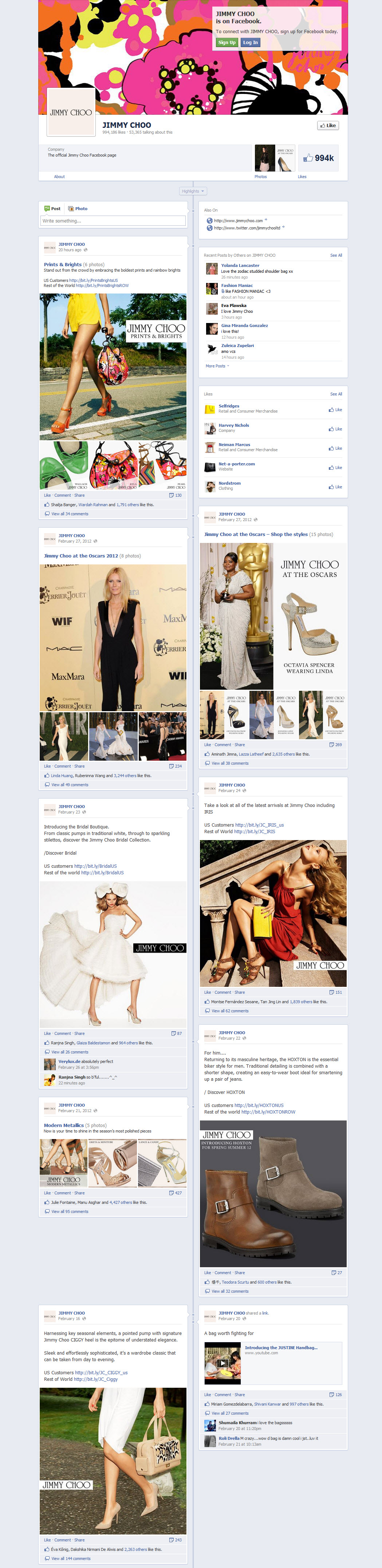Screen dimensions: 382x1568
Task: Click Eva Plawska's profile picture
Action: point(212,308)
